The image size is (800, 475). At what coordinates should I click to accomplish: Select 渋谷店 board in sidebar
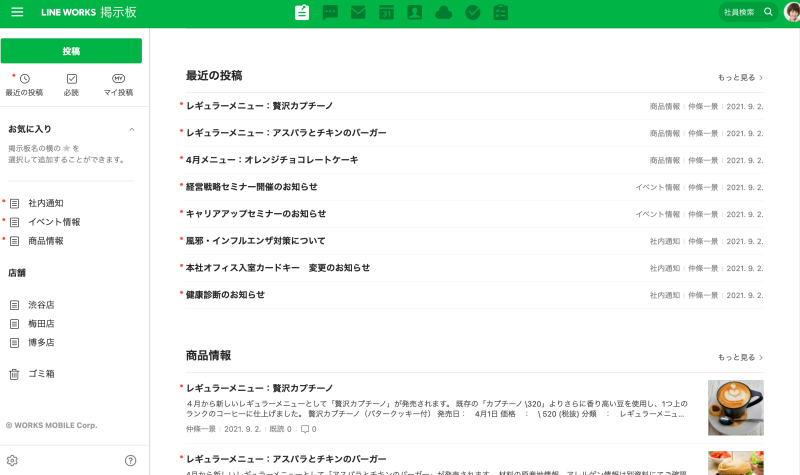(x=41, y=305)
